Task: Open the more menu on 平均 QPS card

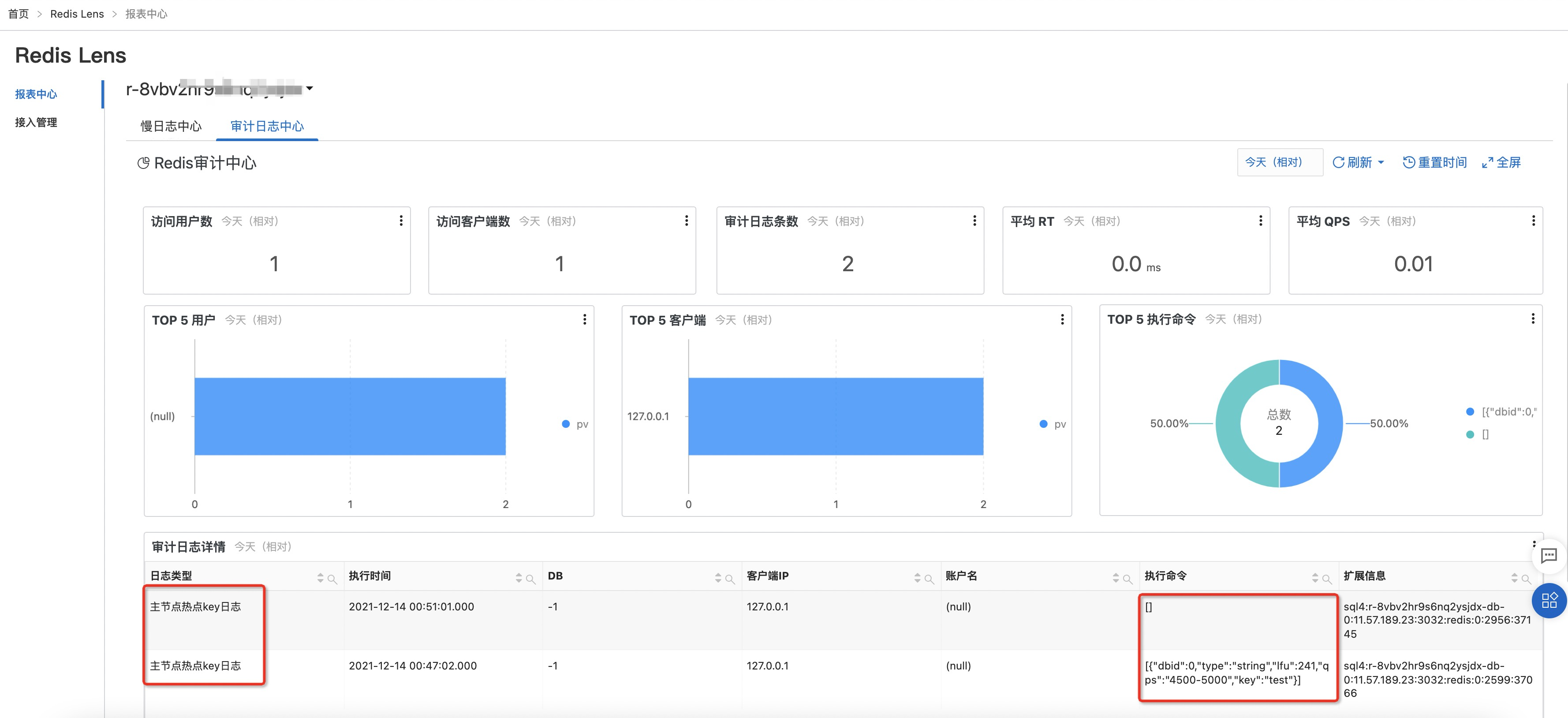Action: point(1533,221)
